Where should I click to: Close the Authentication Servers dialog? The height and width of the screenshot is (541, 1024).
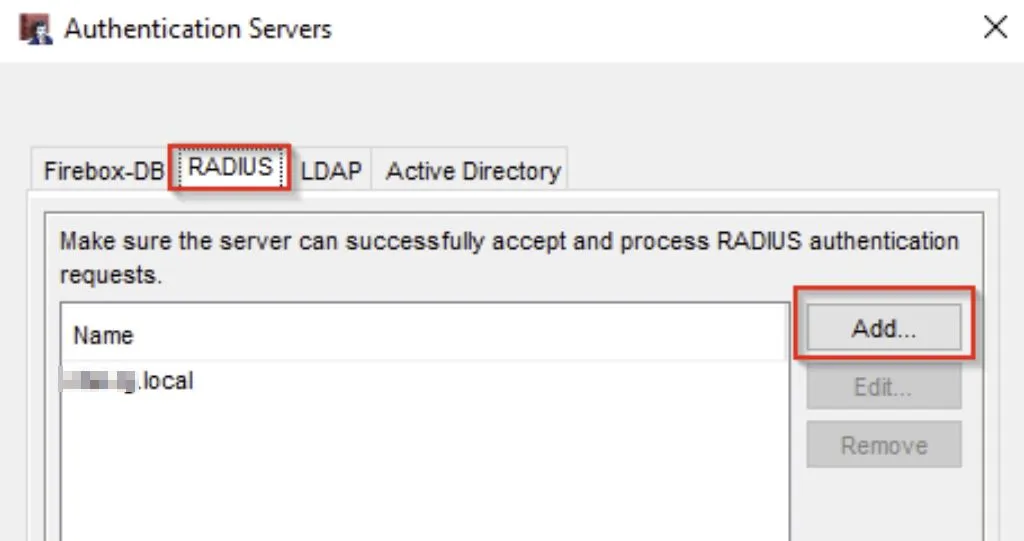[995, 27]
